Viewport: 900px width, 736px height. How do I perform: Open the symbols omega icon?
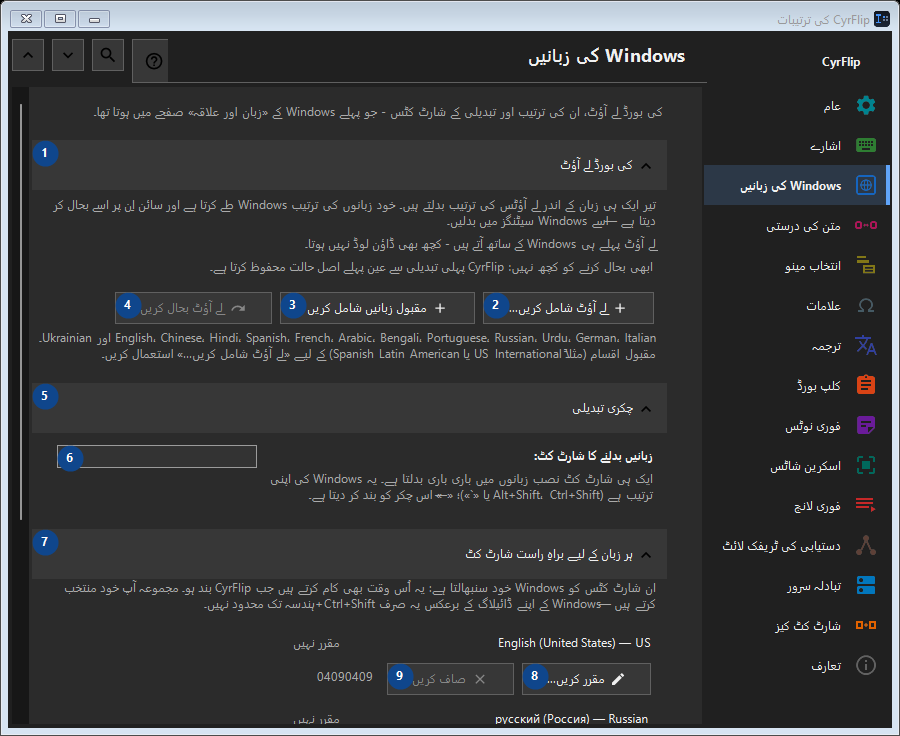click(x=866, y=305)
